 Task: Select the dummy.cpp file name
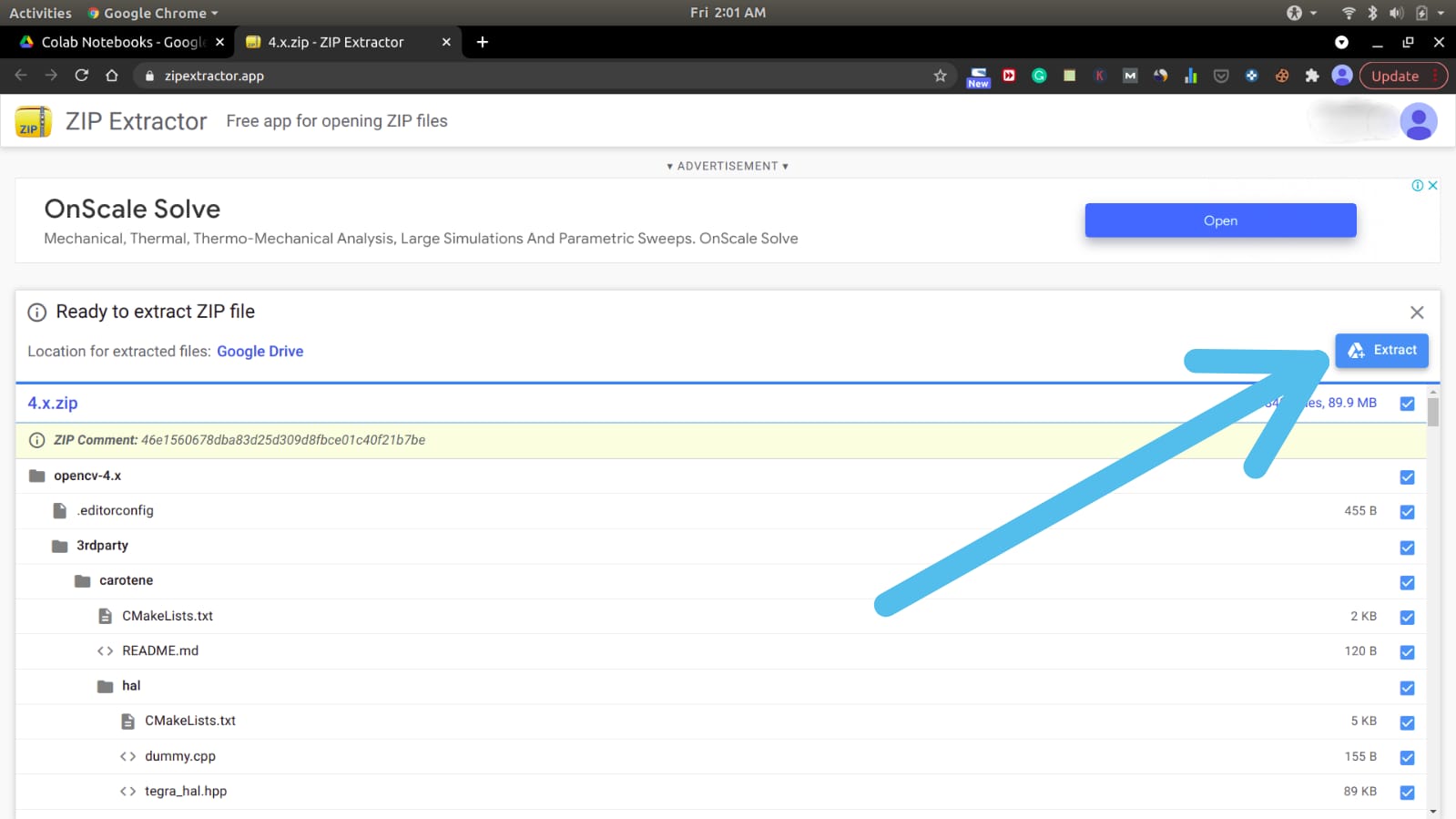click(x=180, y=756)
